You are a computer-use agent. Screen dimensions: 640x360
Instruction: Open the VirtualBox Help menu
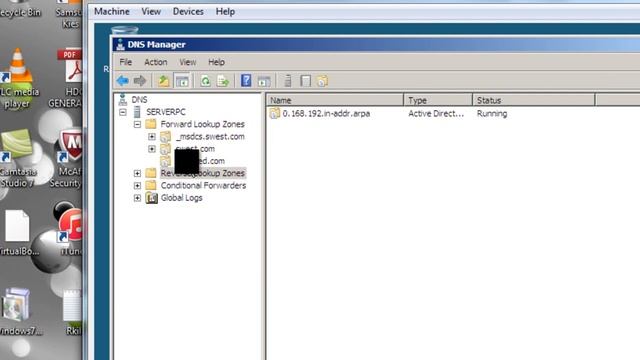pos(225,11)
